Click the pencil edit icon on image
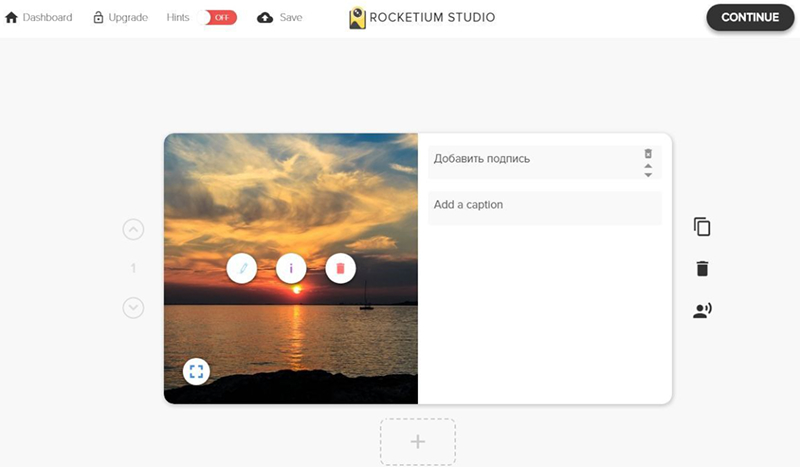The width and height of the screenshot is (800, 467). (x=242, y=268)
